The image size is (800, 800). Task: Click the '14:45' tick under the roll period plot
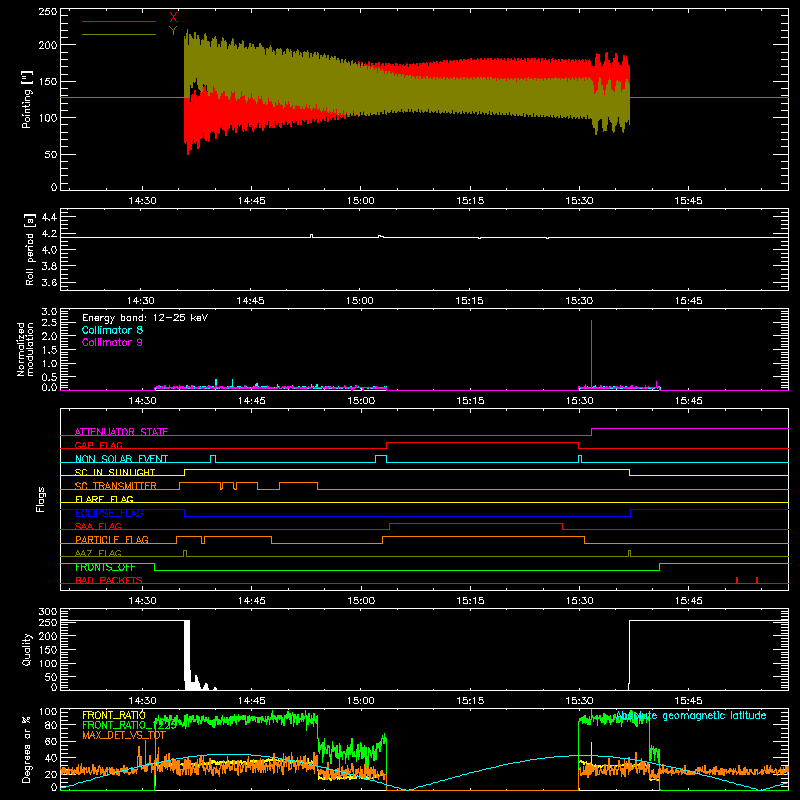pyautogui.click(x=251, y=301)
